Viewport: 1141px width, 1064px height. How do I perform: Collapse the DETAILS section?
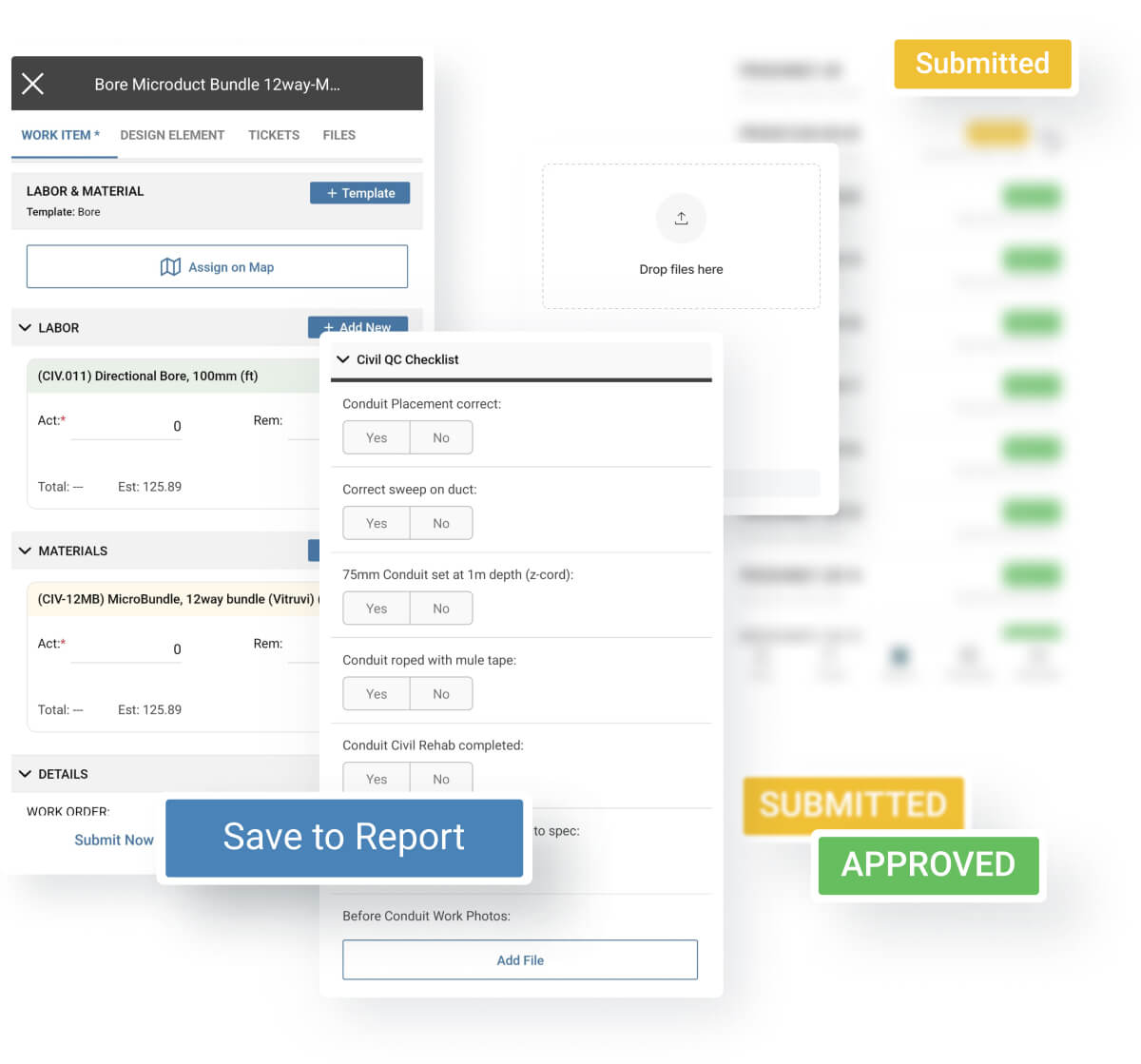click(x=25, y=773)
